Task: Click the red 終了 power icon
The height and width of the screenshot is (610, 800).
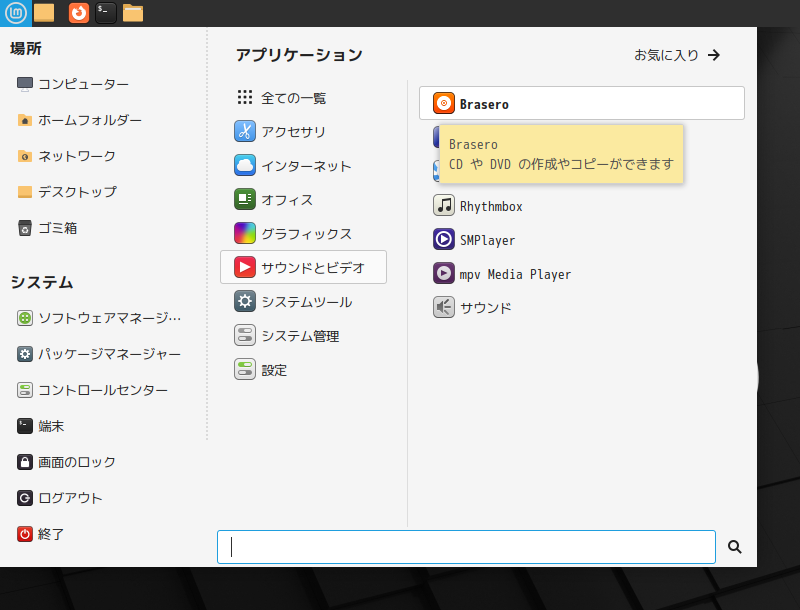Action: tap(24, 534)
